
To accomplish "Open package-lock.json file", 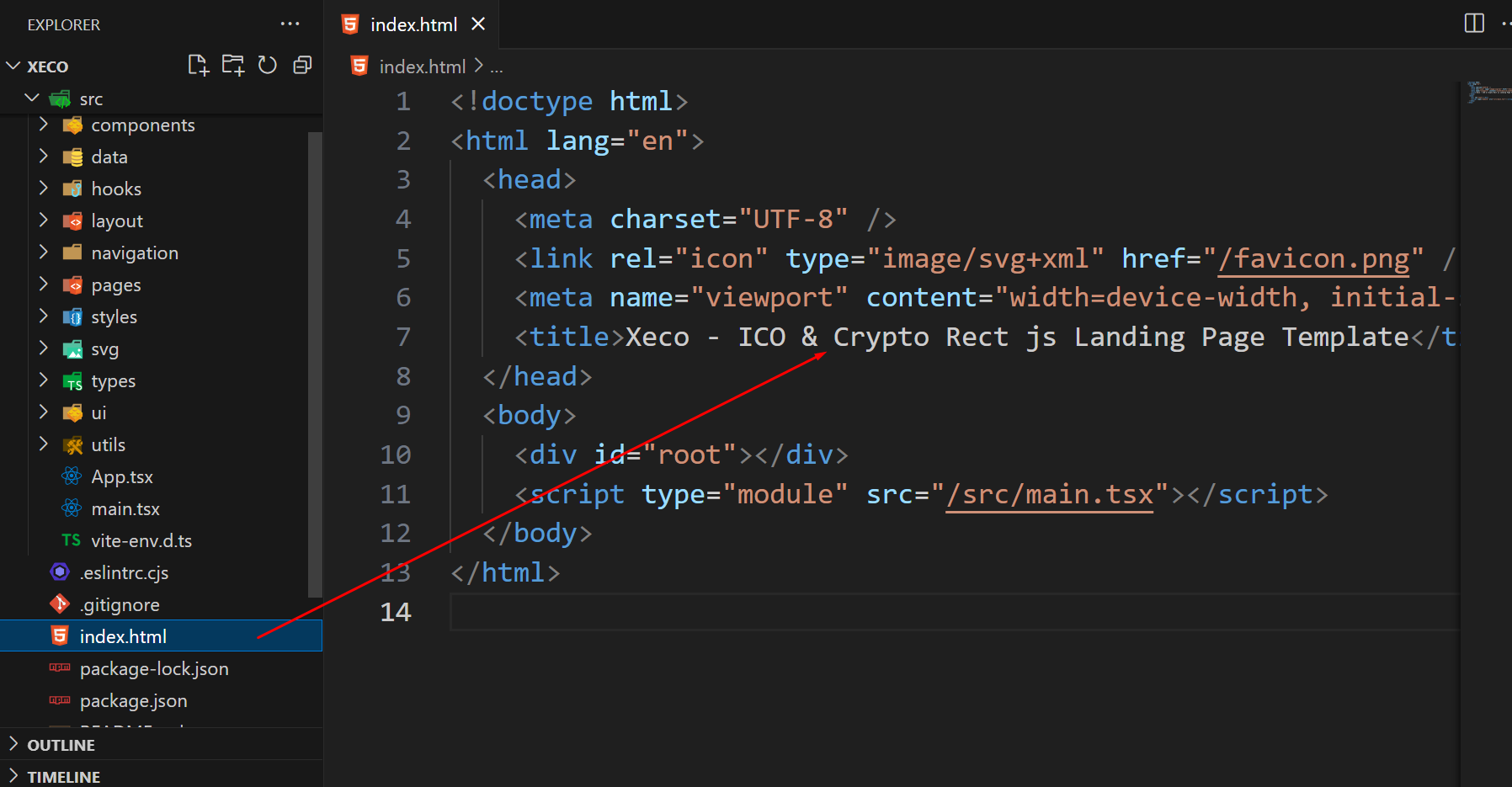I will pos(161,668).
